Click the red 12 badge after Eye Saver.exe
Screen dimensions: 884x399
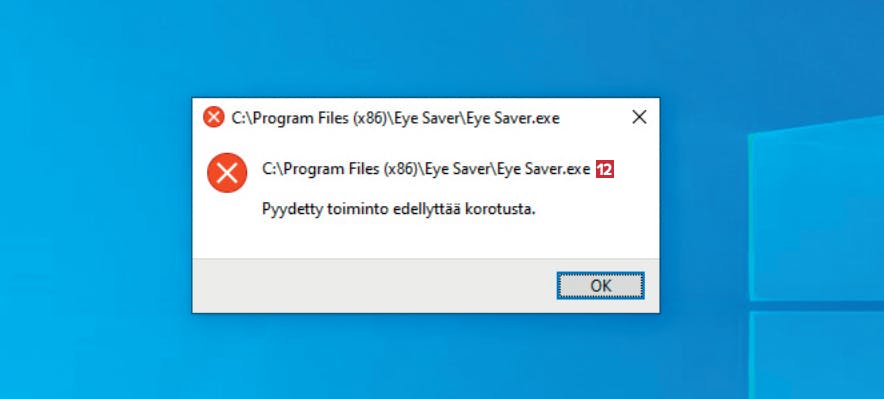click(x=605, y=169)
